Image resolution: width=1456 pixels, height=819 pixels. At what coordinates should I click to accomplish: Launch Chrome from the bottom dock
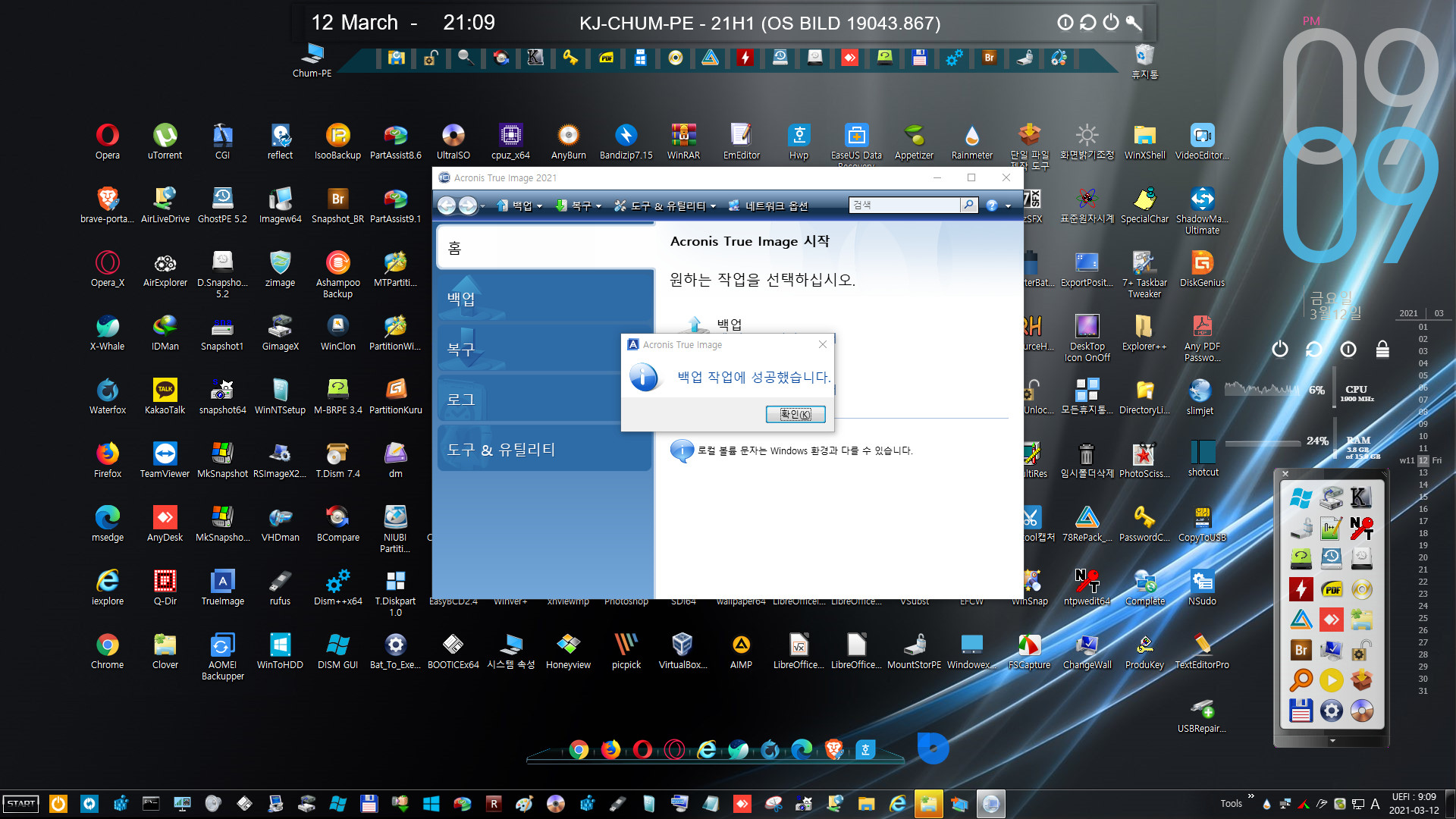[x=579, y=749]
